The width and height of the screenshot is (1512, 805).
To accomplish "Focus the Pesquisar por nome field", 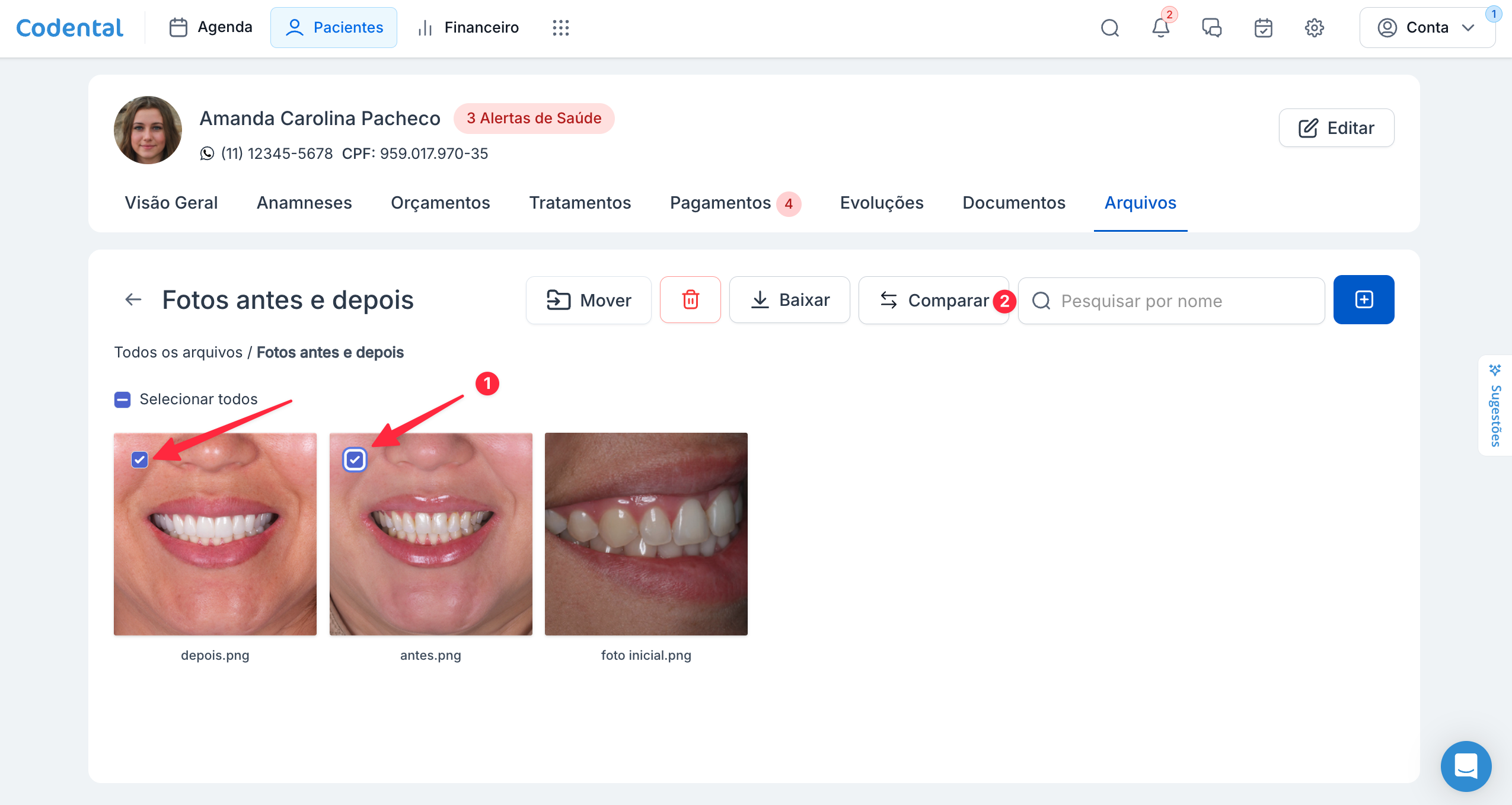I will (x=1172, y=301).
